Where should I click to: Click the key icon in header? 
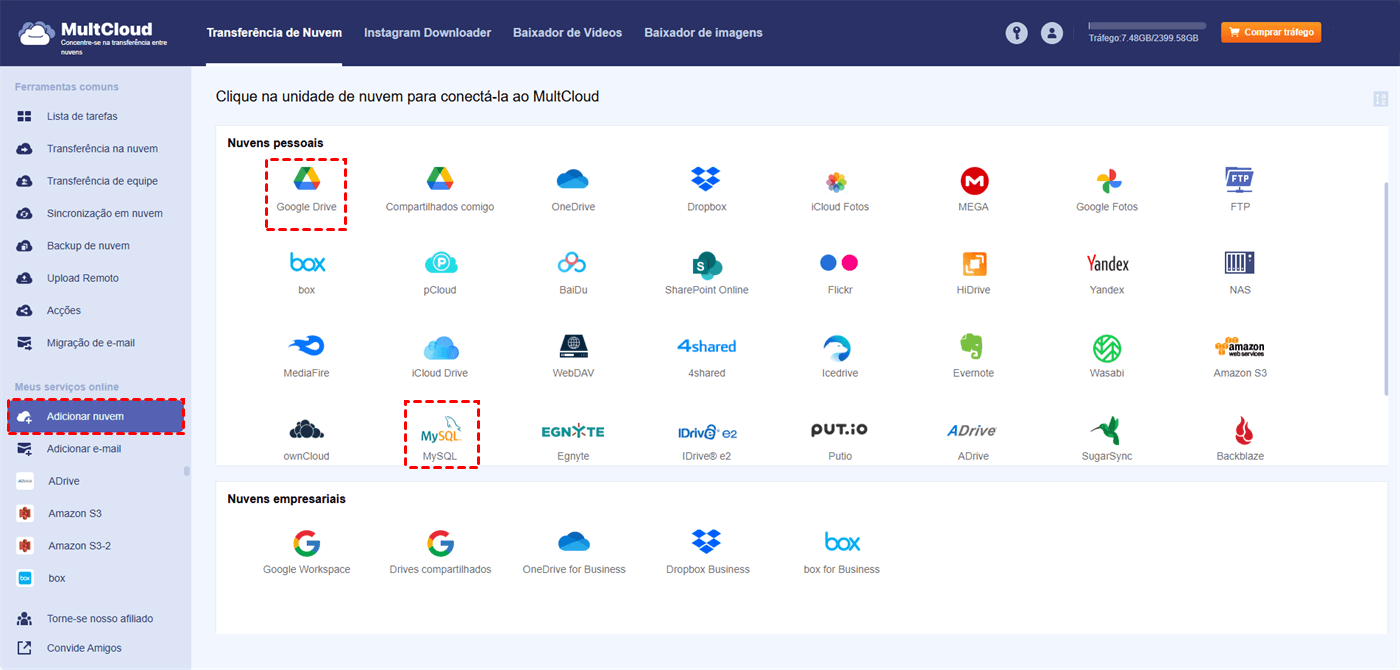pos(1016,33)
